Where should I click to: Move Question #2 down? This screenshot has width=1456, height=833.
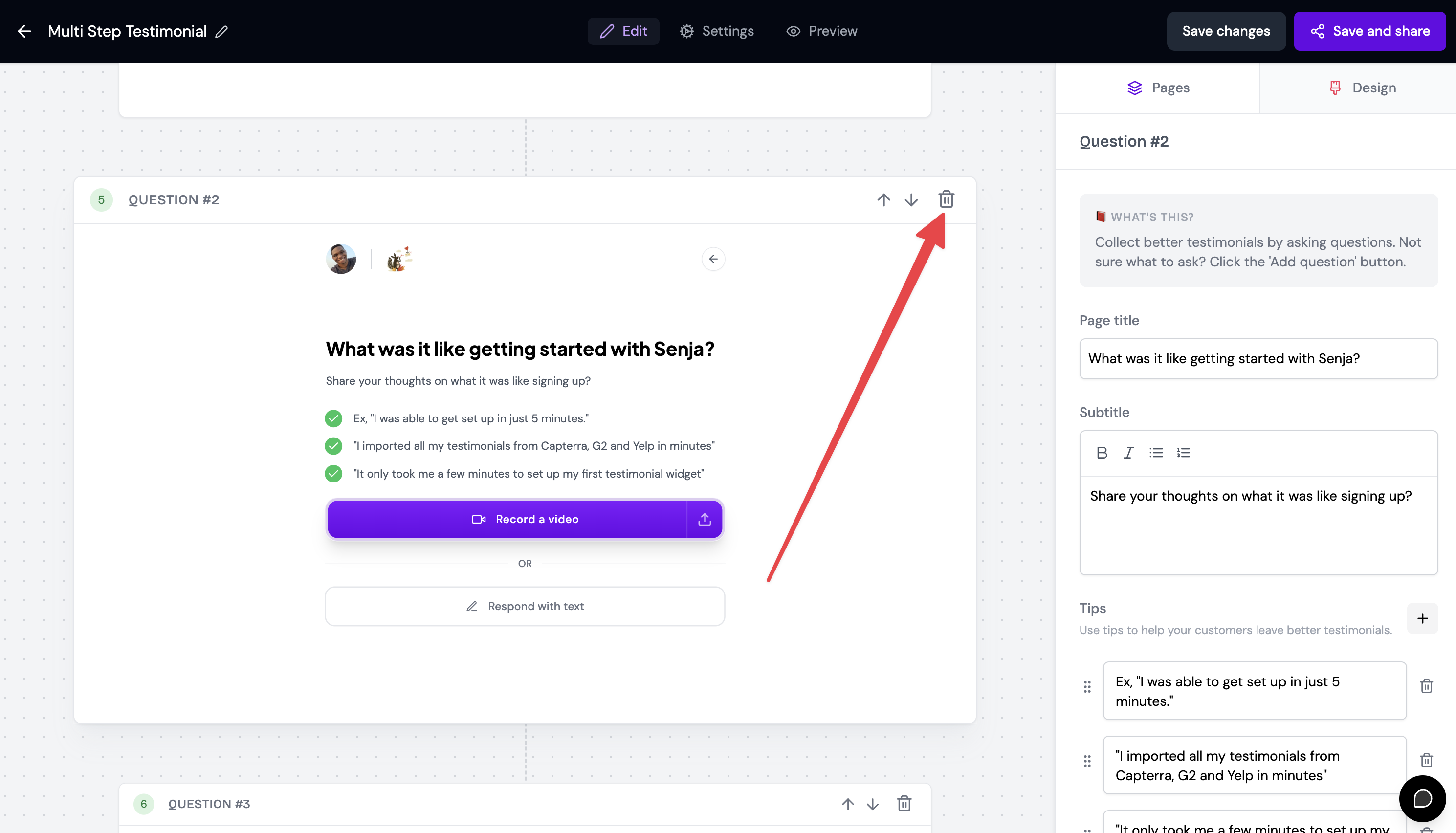911,199
